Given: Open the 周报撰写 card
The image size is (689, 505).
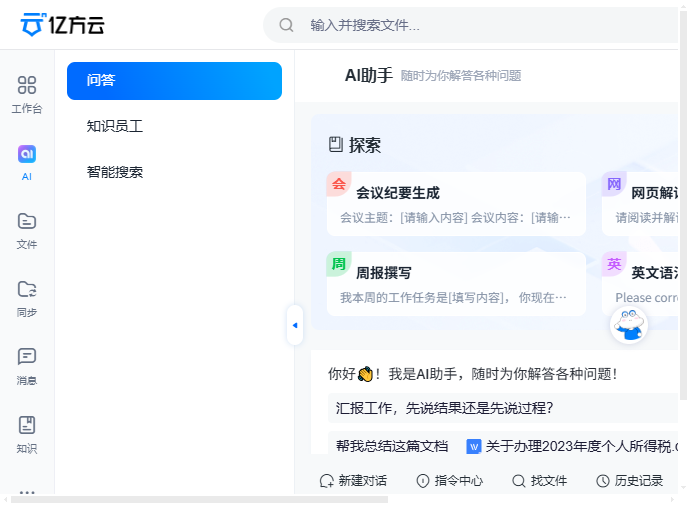Looking at the screenshot, I should [456, 284].
